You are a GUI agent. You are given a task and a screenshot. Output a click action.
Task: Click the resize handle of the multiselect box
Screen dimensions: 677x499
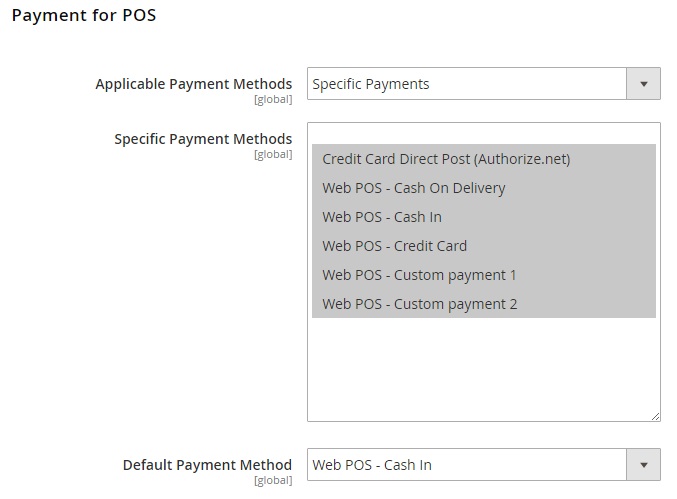coord(655,417)
